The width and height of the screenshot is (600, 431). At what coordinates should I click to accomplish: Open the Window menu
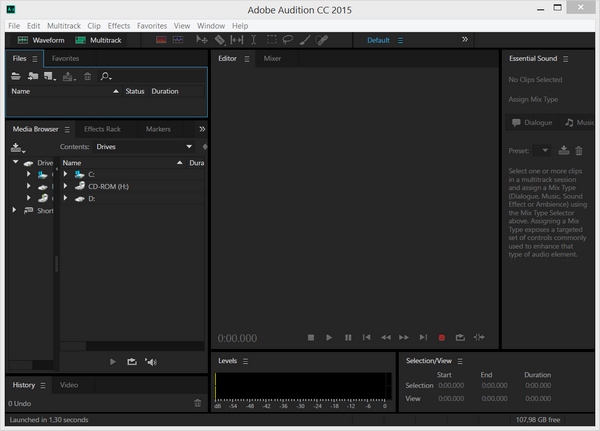pos(211,26)
